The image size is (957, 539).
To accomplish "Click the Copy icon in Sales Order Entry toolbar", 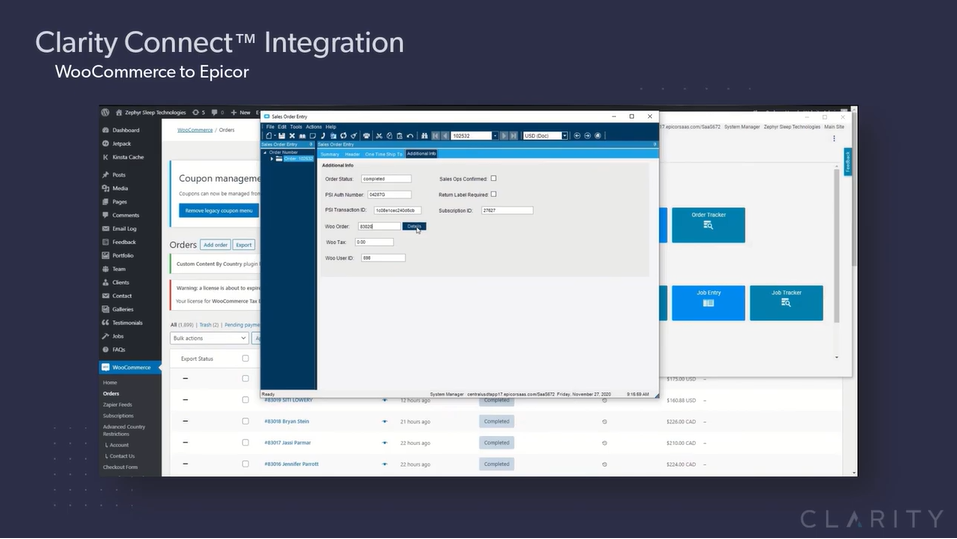I will click(389, 136).
